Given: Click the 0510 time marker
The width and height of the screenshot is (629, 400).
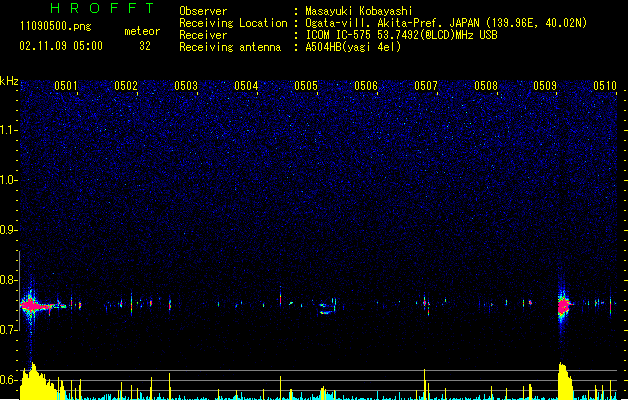Looking at the screenshot, I should 605,85.
